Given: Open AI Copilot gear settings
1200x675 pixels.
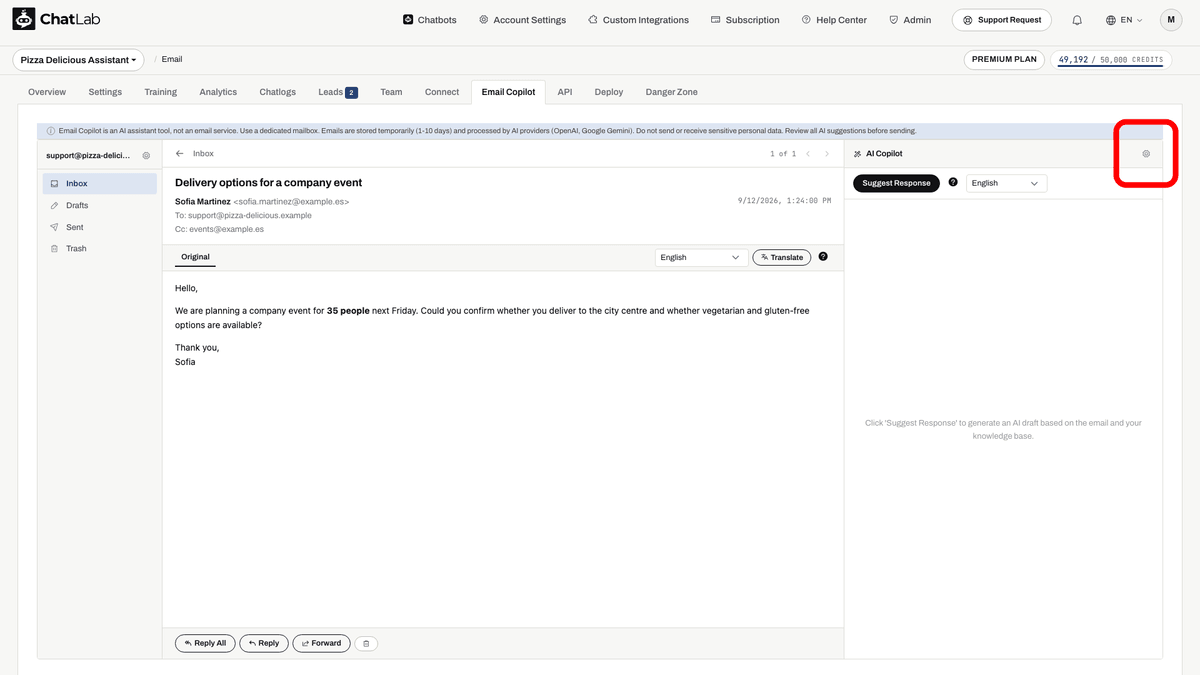Looking at the screenshot, I should (x=1146, y=154).
